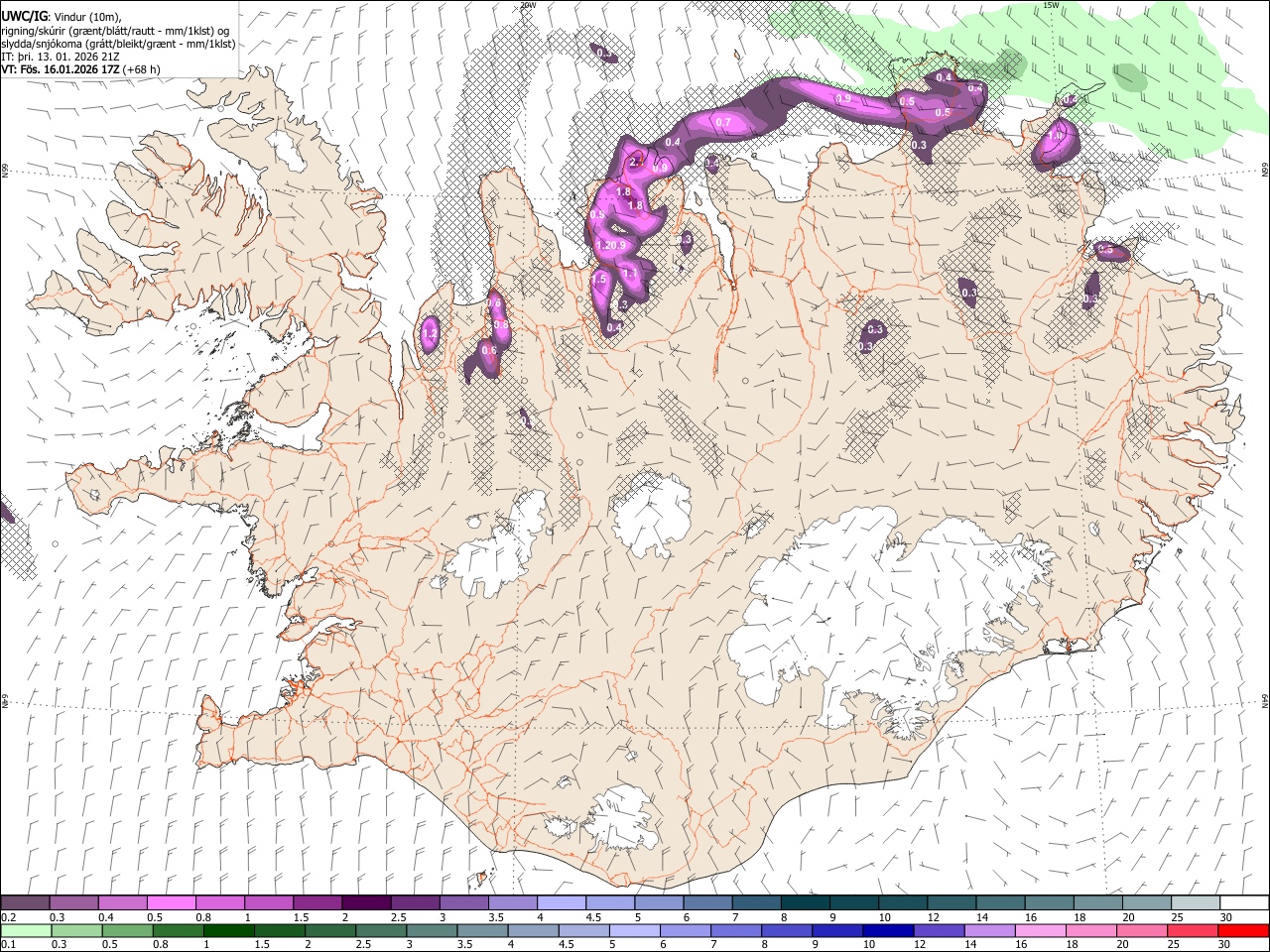Select the dark teal snow swatch 8 to 9

point(805,902)
